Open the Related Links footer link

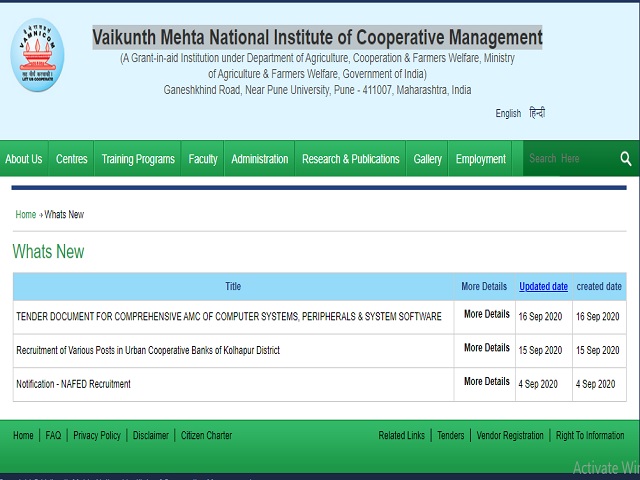[x=402, y=436]
